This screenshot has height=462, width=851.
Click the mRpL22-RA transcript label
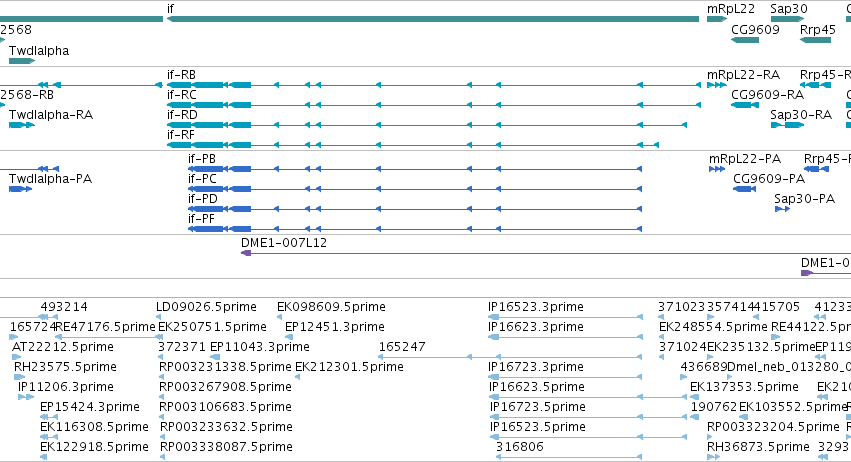click(743, 74)
